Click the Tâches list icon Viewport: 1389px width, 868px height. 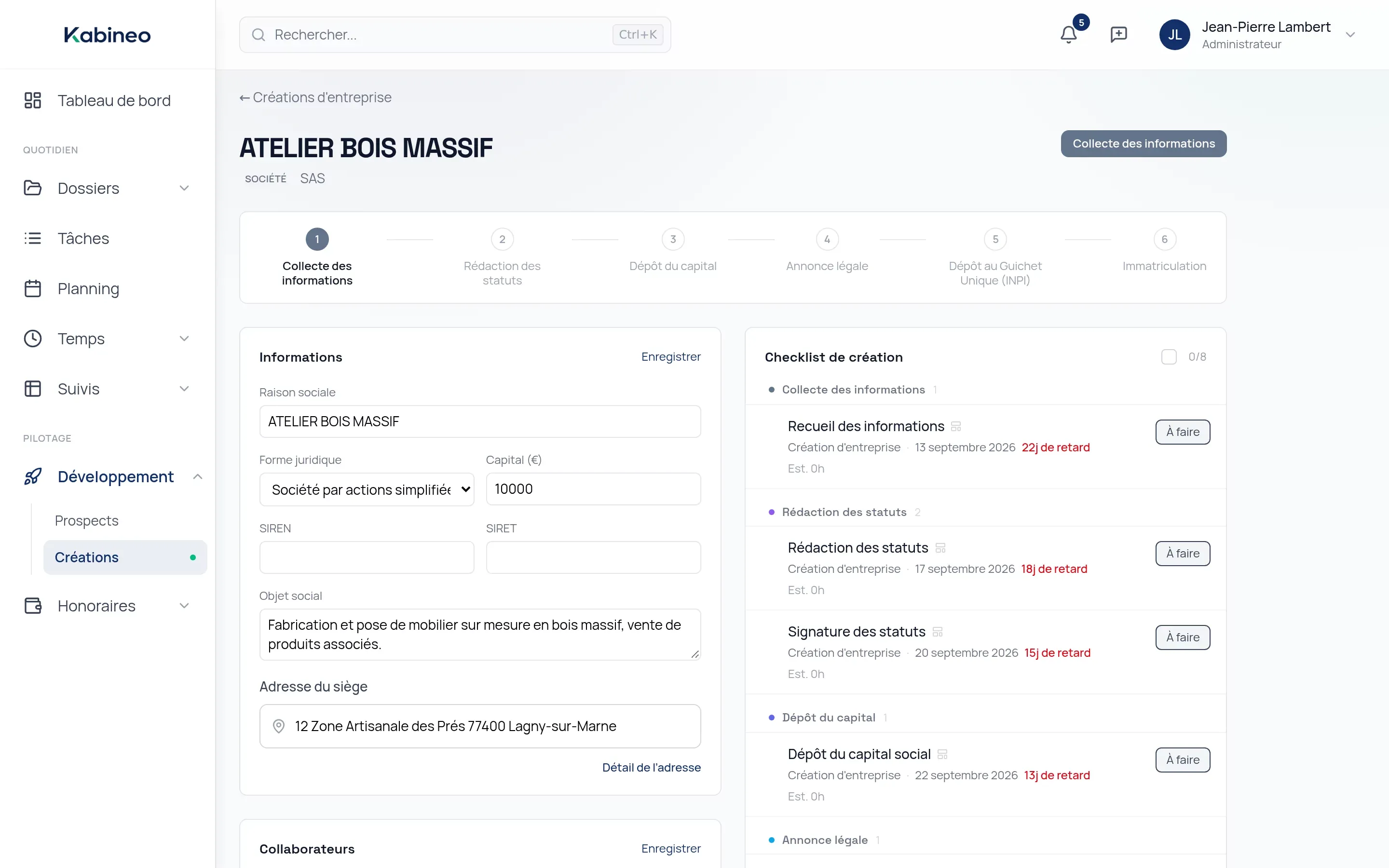(33, 238)
